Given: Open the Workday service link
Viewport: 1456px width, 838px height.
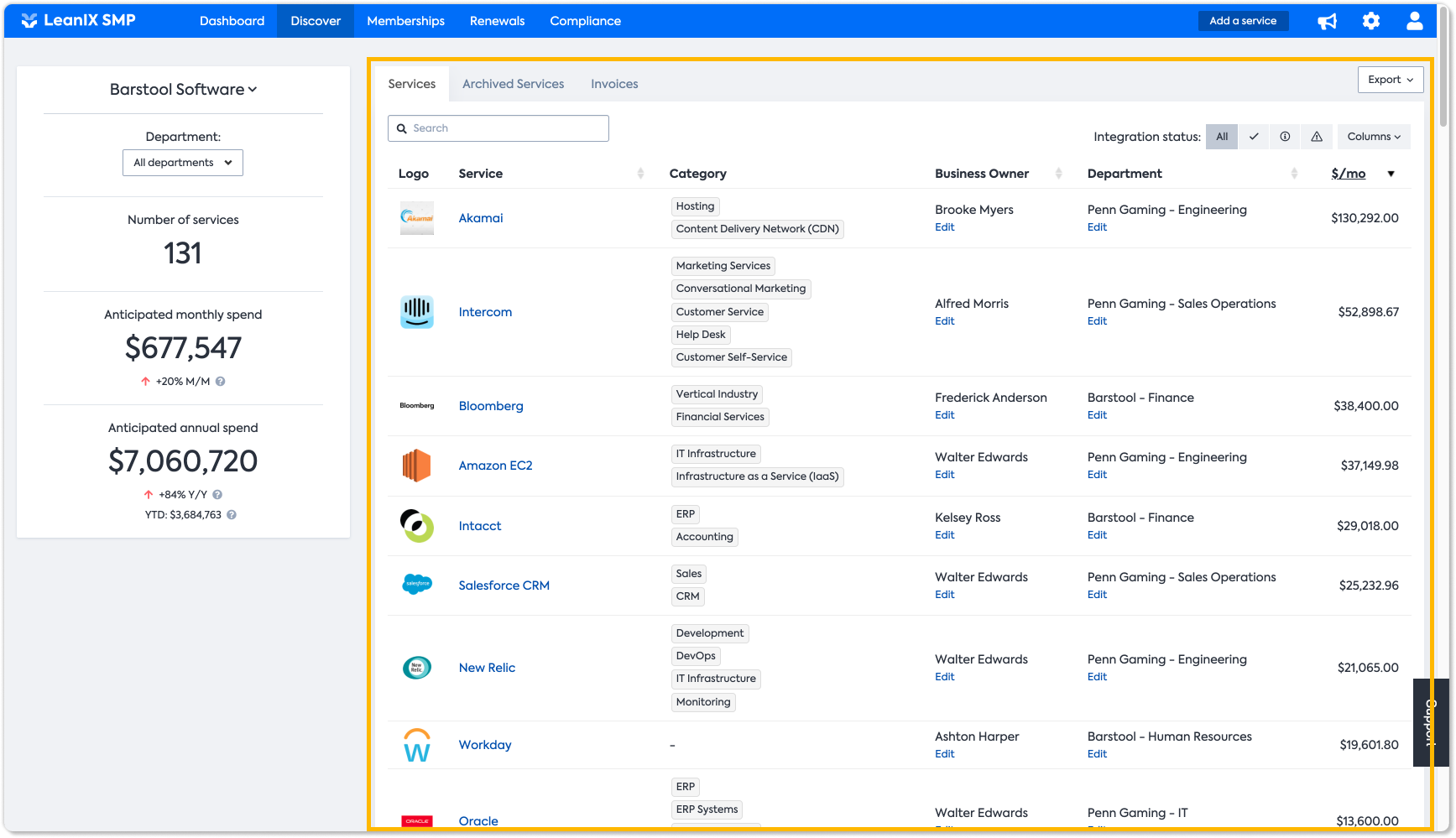Looking at the screenshot, I should coord(485,745).
